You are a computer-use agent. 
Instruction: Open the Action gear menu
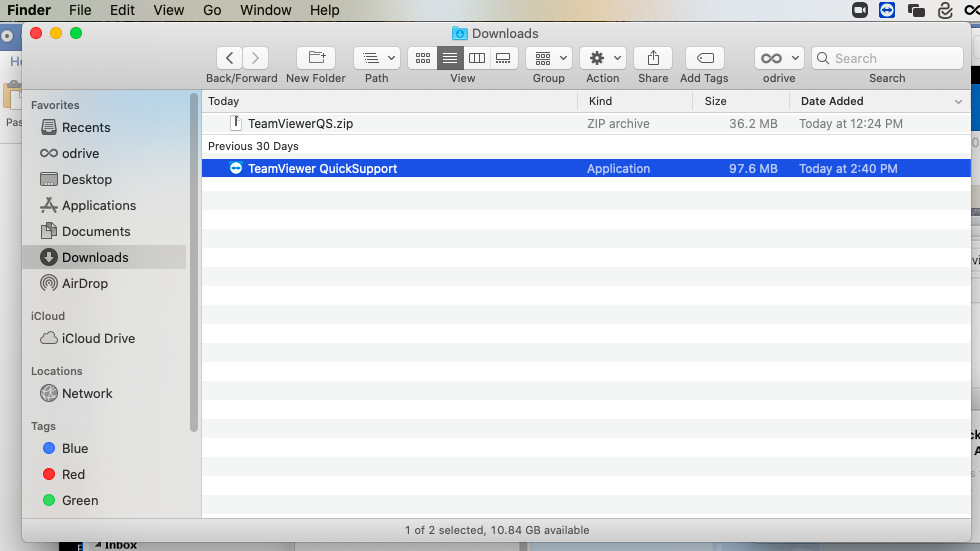click(603, 58)
